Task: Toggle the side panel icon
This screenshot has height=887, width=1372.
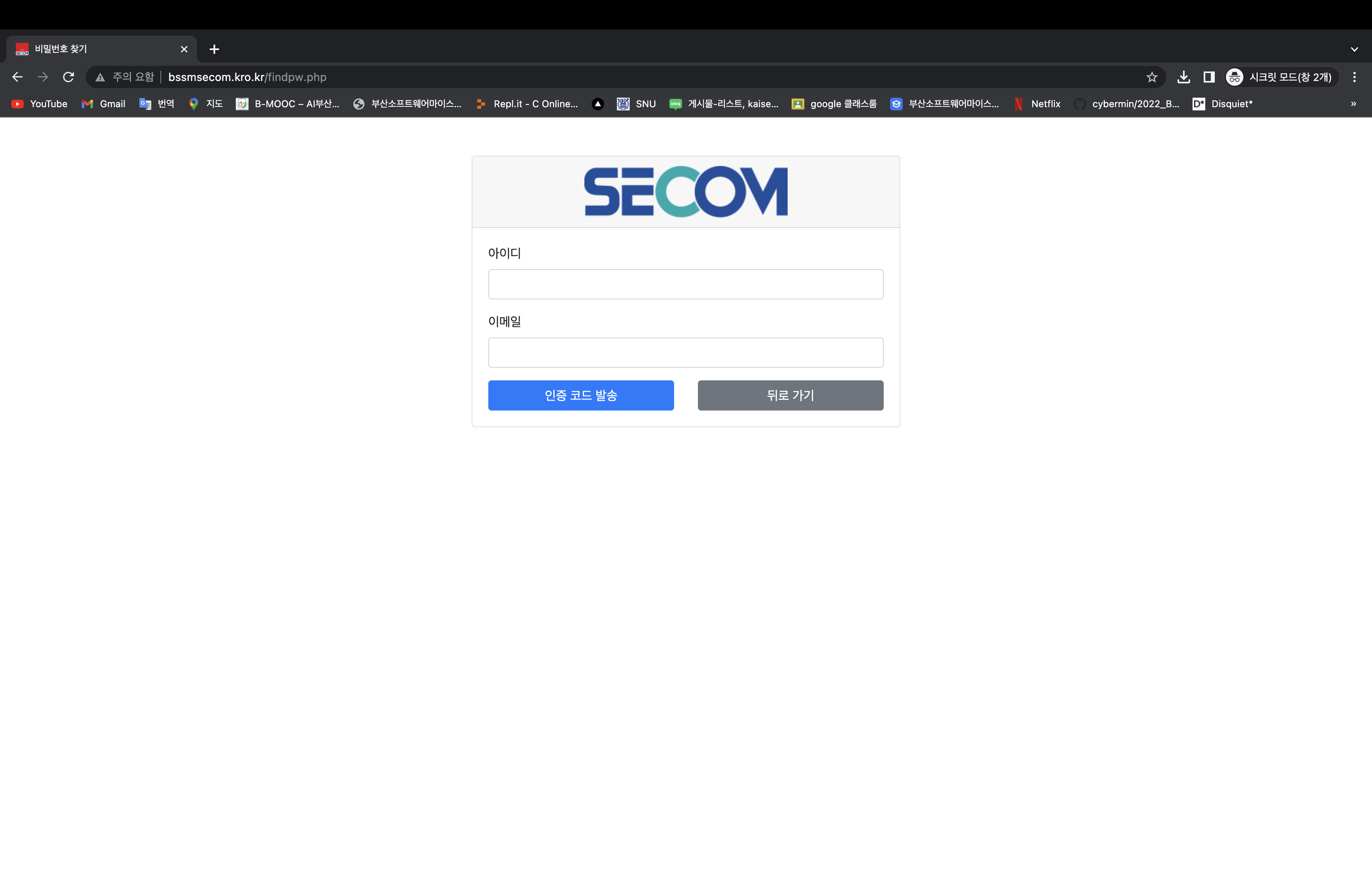Action: [x=1209, y=77]
